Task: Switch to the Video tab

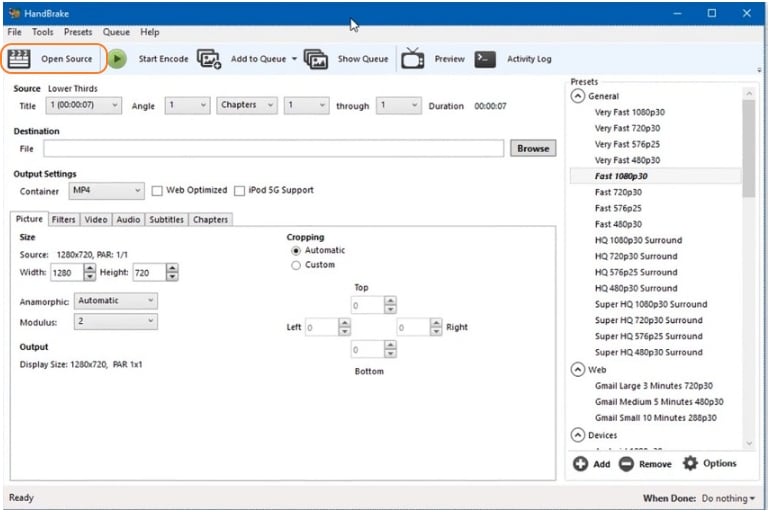Action: (x=96, y=220)
